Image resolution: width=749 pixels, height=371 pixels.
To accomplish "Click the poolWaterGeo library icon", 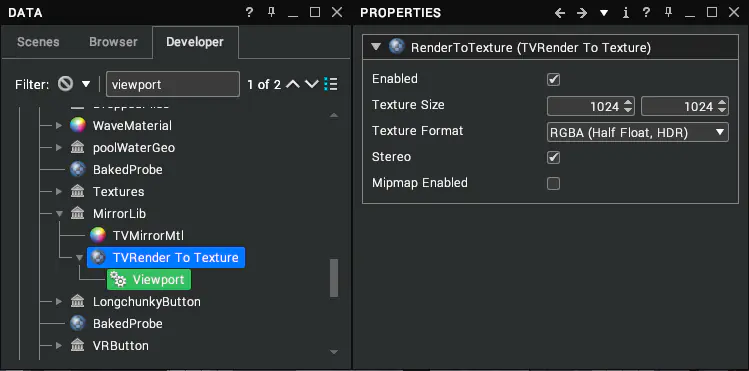I will pos(77,148).
